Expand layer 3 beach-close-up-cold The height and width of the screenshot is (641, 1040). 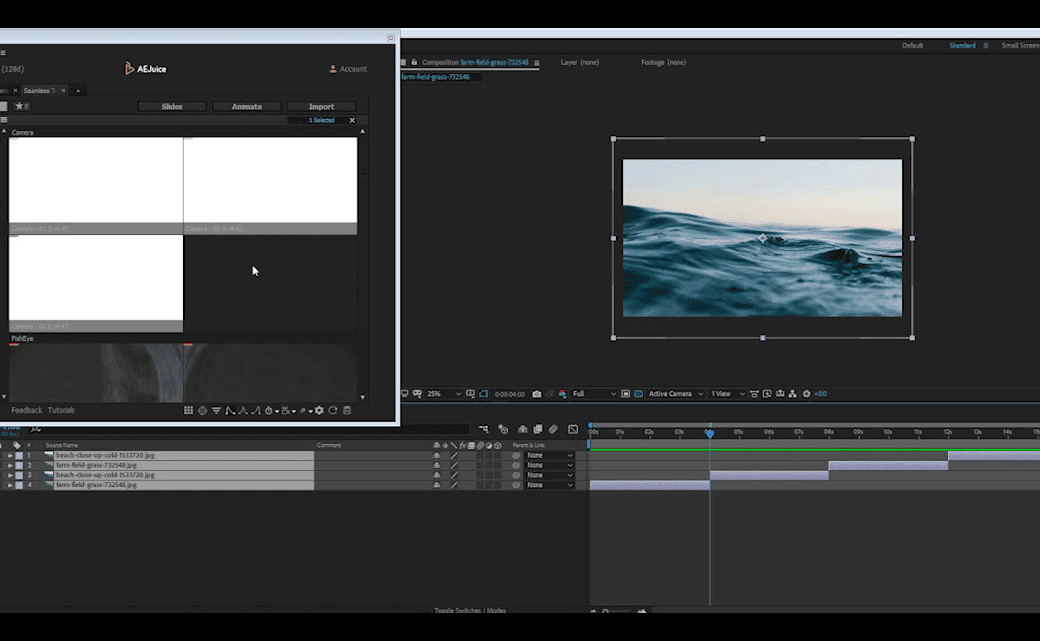tap(9, 476)
